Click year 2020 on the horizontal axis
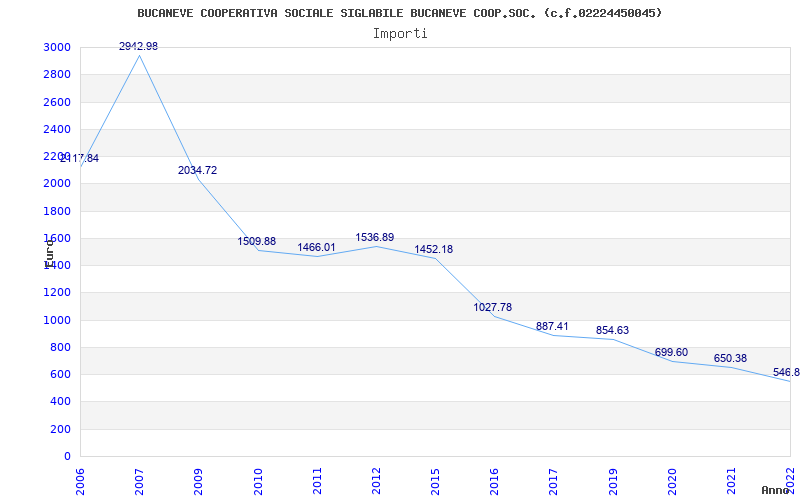This screenshot has width=800, height=500. 672,479
